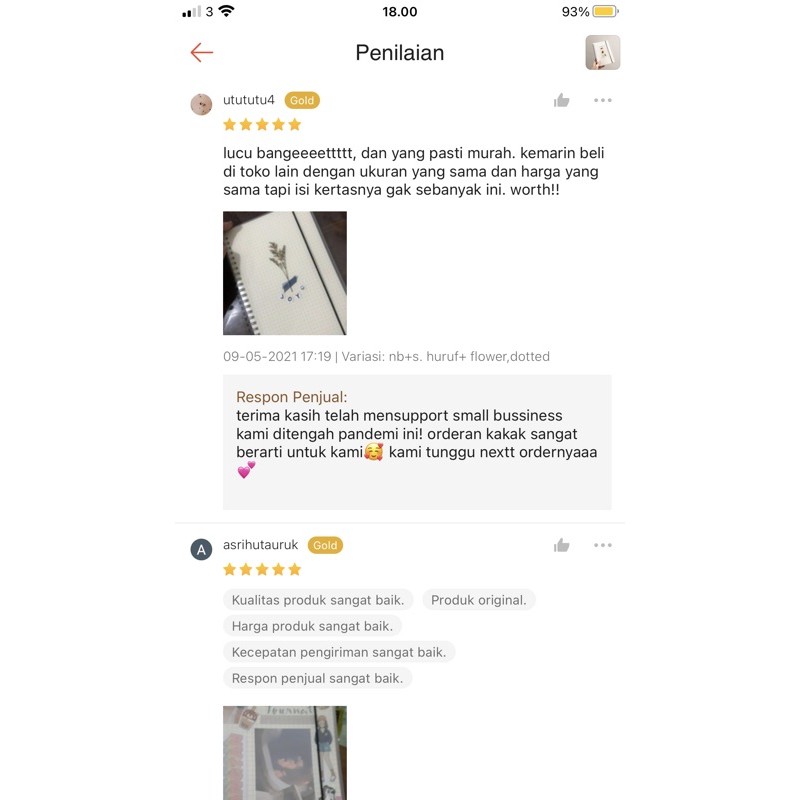Open utututu4's profile avatar
The width and height of the screenshot is (800, 800).
[x=201, y=105]
